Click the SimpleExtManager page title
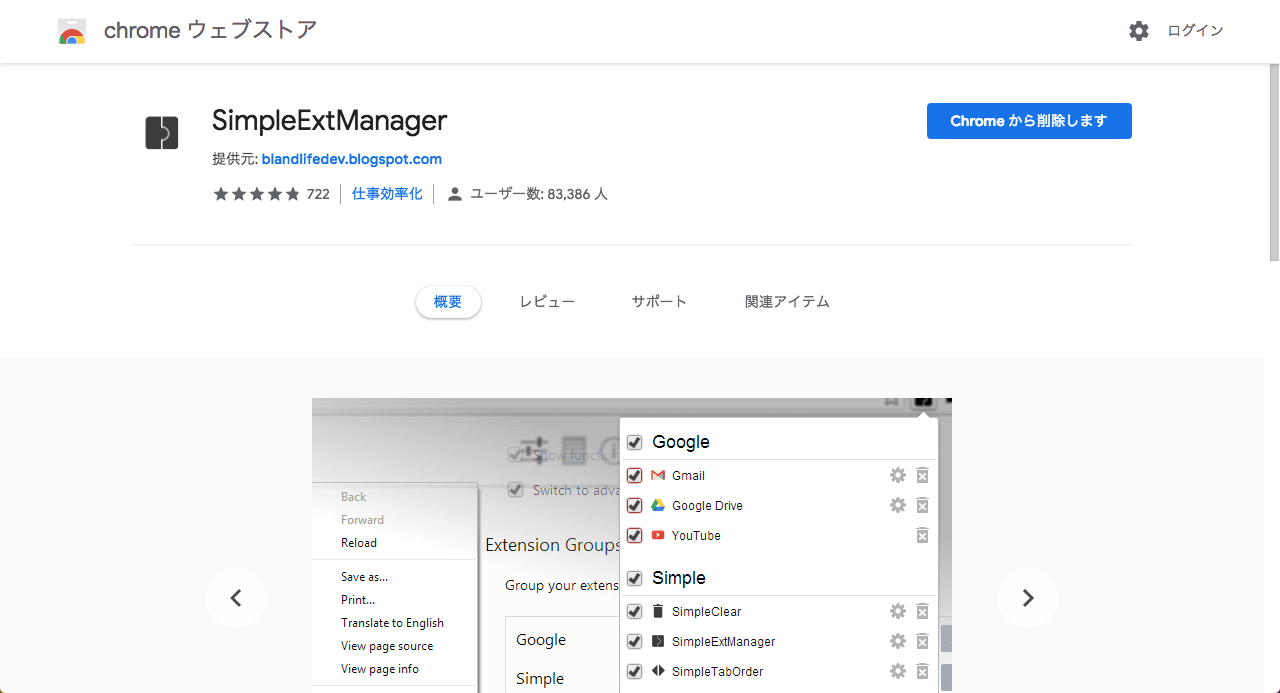 coord(329,121)
